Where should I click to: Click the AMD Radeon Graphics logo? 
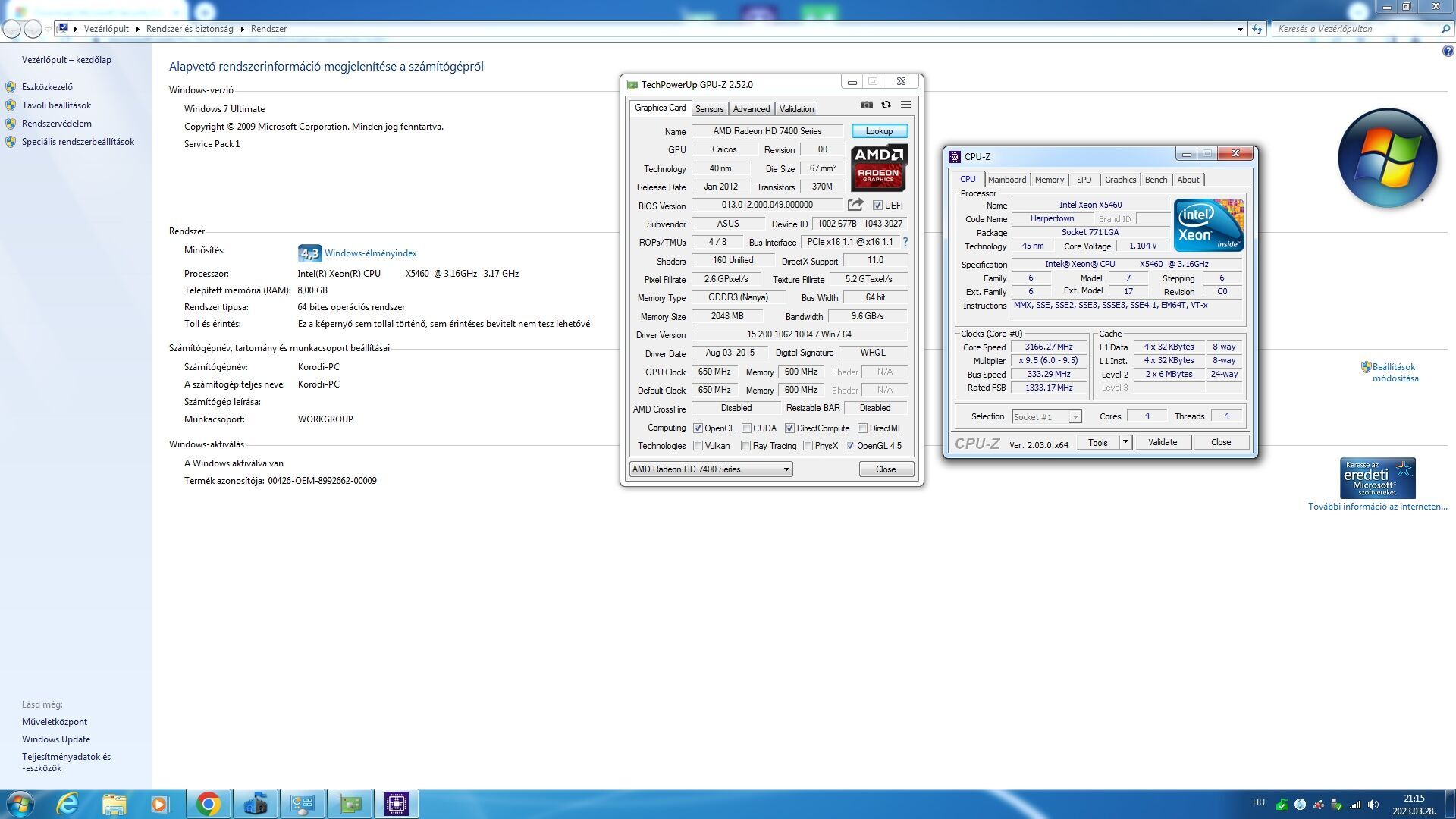879,168
